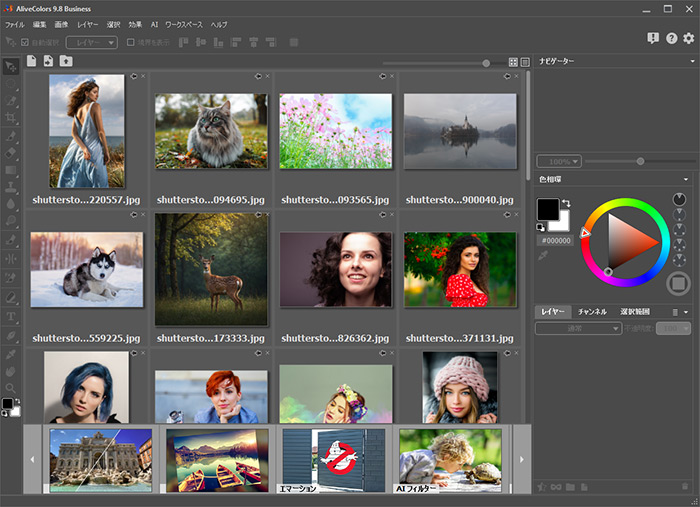Open the AI フィルター carousel card
The image size is (700, 507).
450,461
